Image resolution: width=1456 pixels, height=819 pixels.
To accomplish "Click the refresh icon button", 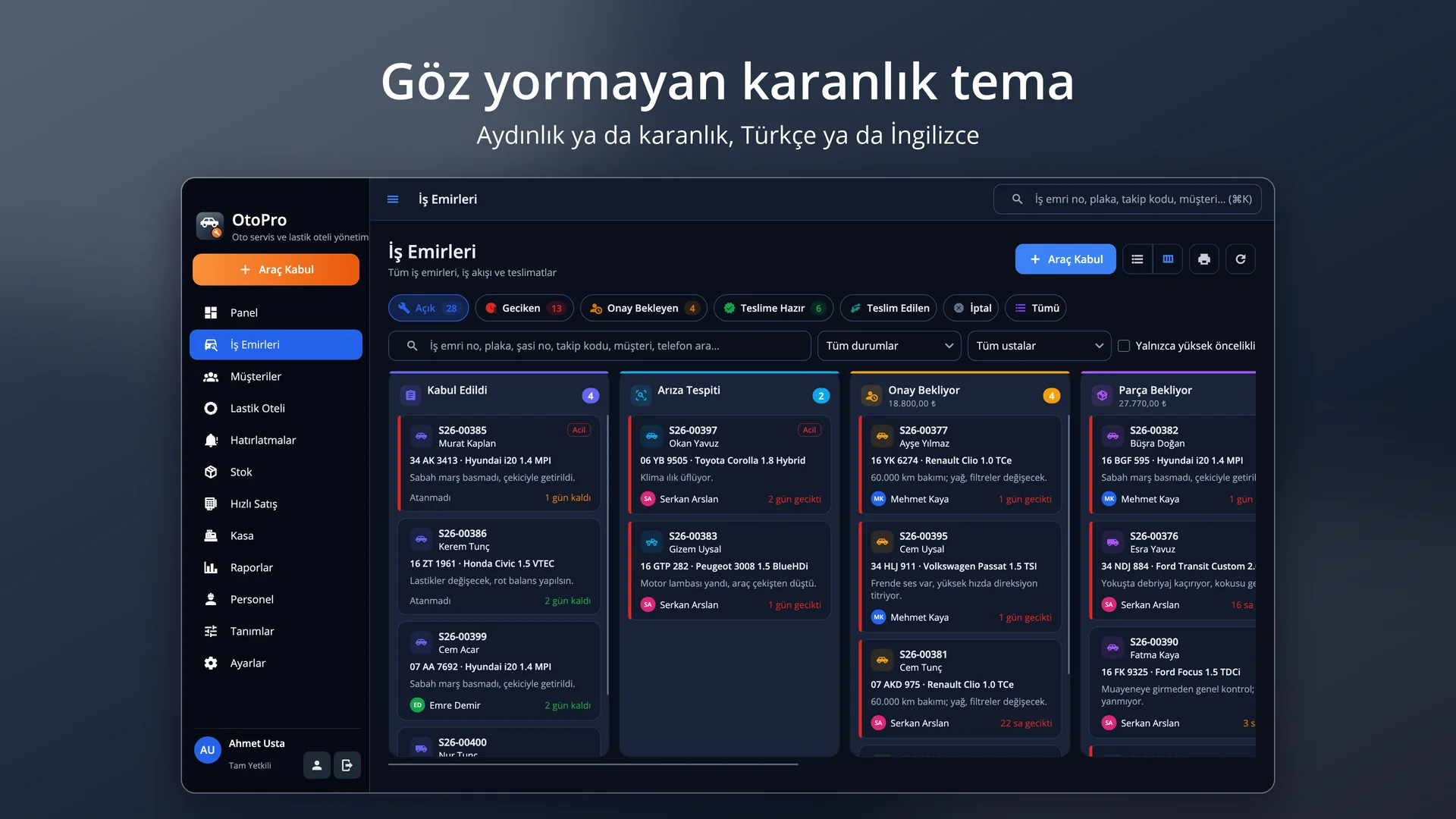I will tap(1241, 259).
